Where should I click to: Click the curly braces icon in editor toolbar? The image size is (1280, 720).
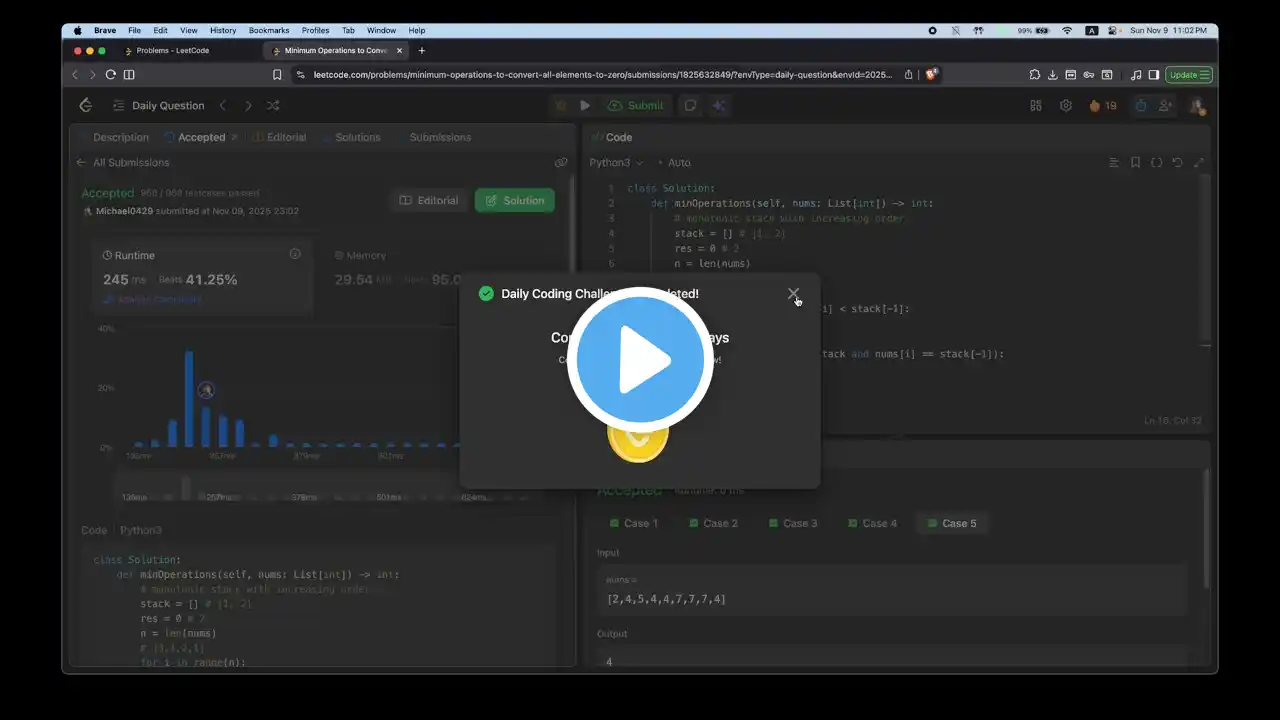click(1157, 162)
